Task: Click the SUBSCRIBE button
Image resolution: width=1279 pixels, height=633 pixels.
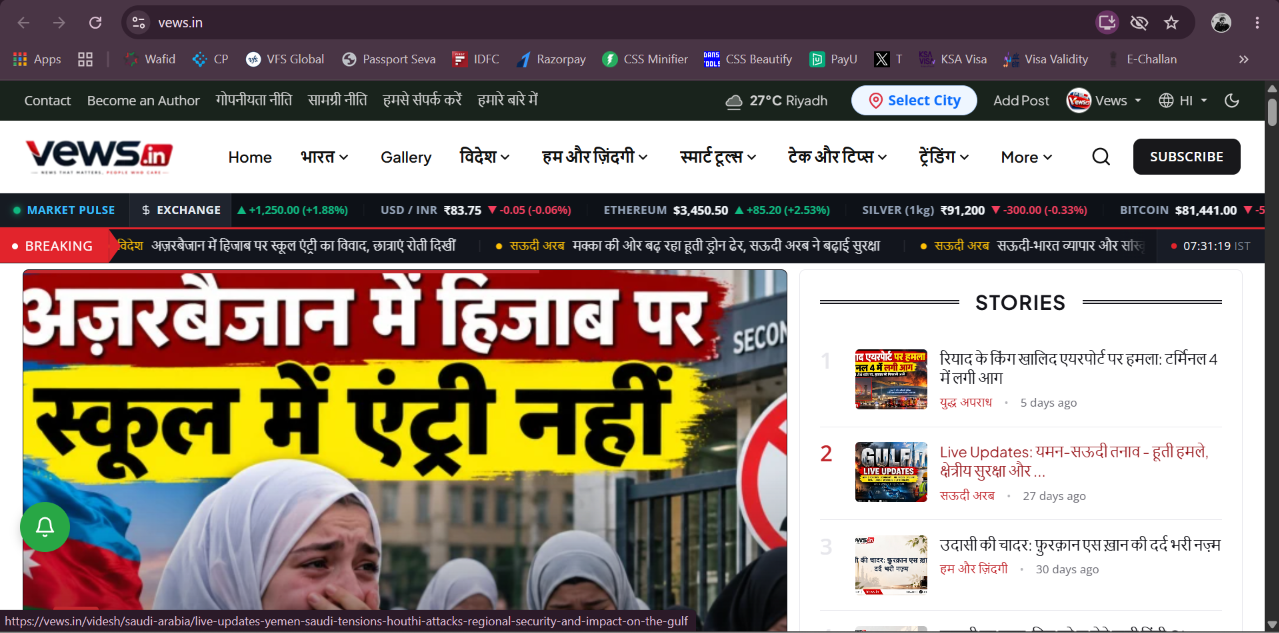Action: (x=1187, y=156)
